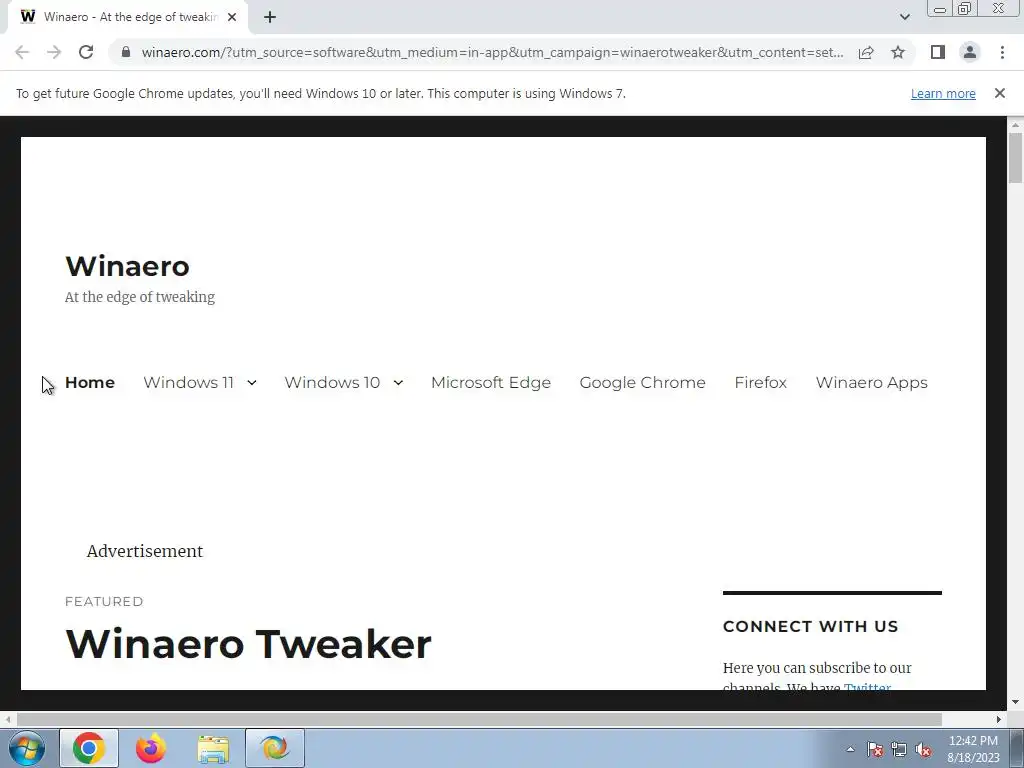1024x768 pixels.
Task: Go to the Home menu item
Action: pos(89,383)
